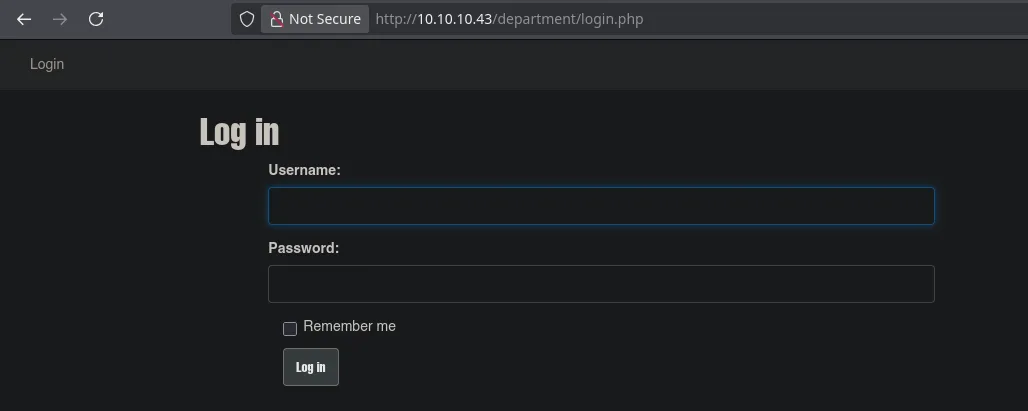The height and width of the screenshot is (411, 1028).
Task: Click "department" in the address bar URL
Action: pyautogui.click(x=536, y=19)
